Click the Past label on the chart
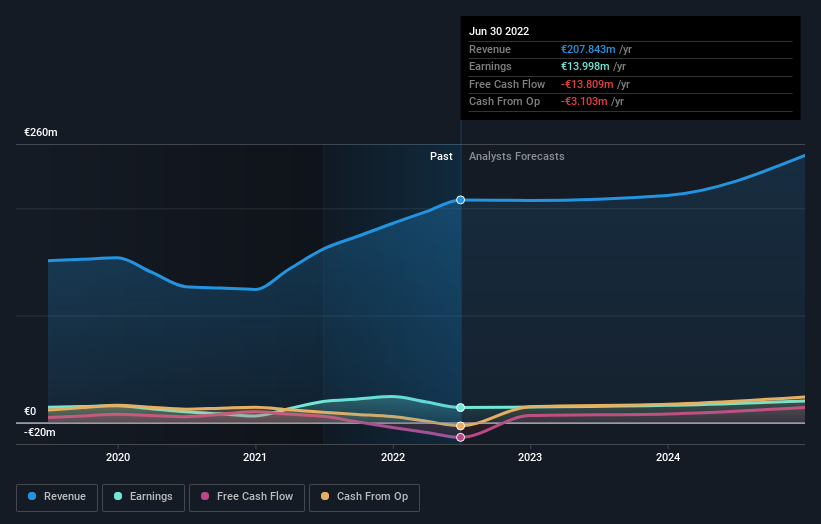The height and width of the screenshot is (524, 821). (x=441, y=156)
